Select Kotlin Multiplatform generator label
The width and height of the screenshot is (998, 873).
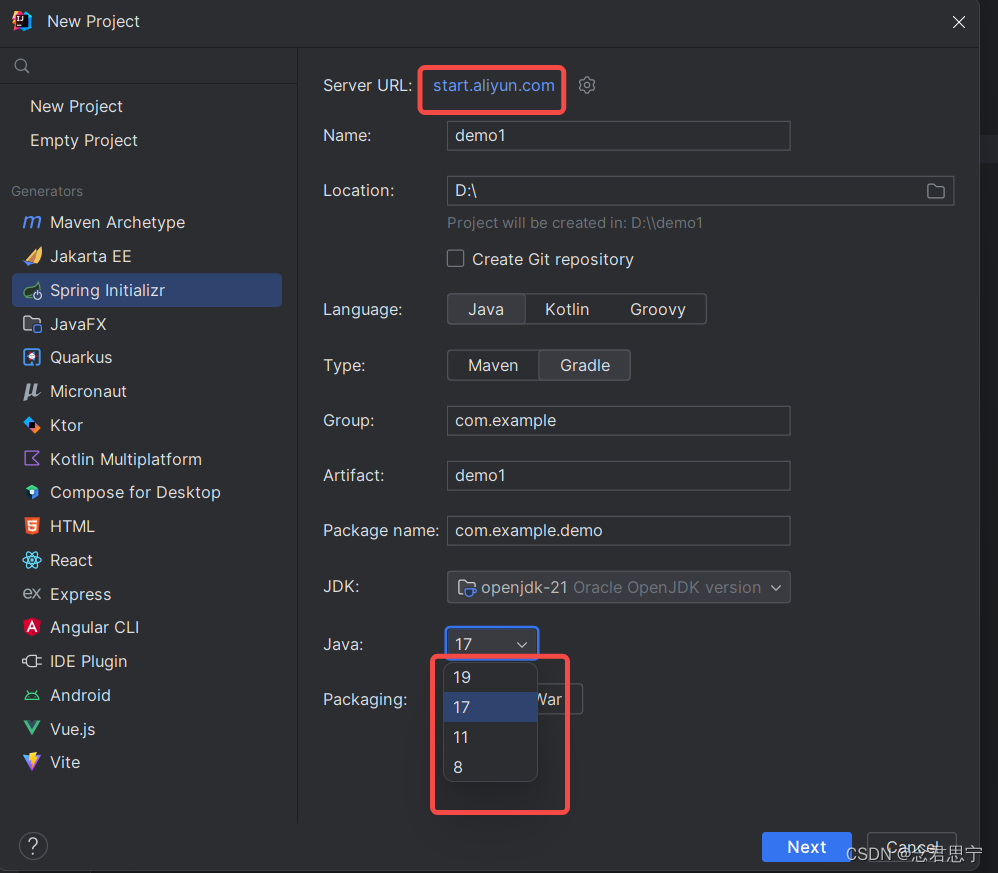tap(126, 459)
